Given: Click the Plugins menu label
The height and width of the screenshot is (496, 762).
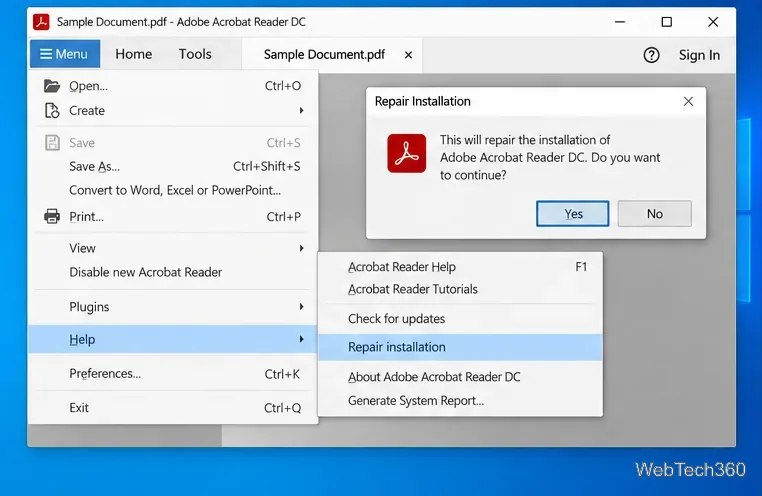Looking at the screenshot, I should pyautogui.click(x=89, y=307).
